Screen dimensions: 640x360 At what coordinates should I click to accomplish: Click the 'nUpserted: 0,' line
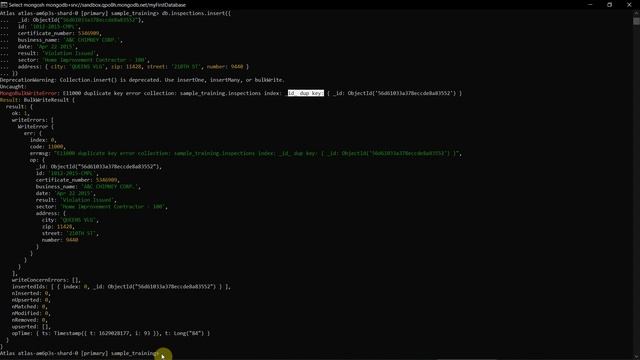(31, 300)
